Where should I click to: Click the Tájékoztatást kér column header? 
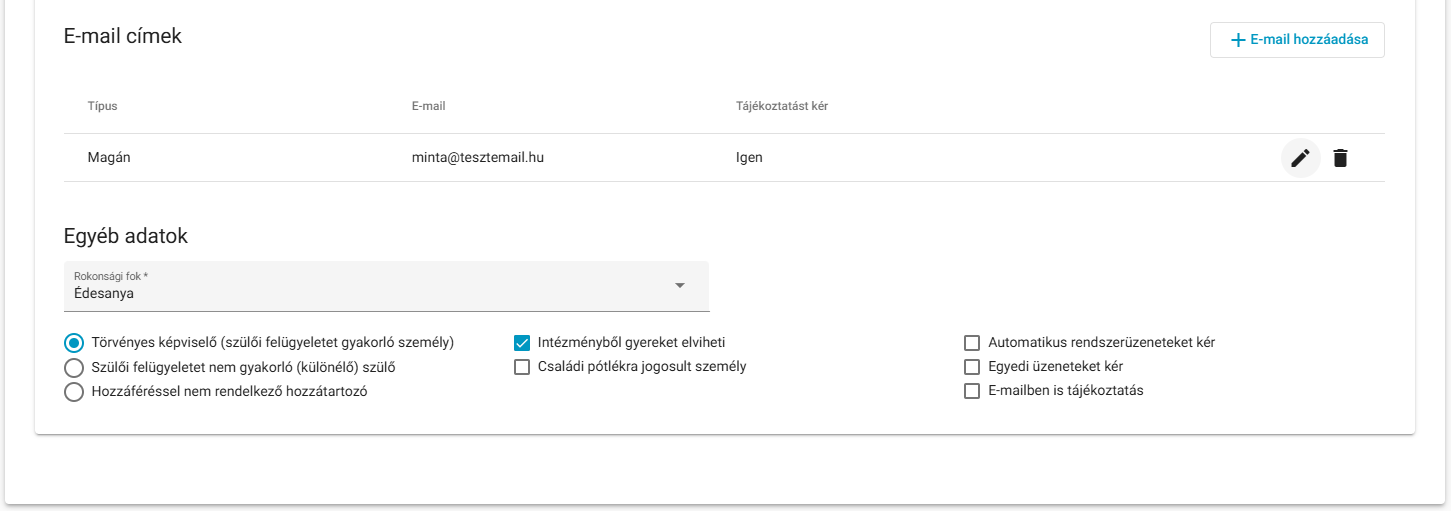782,106
